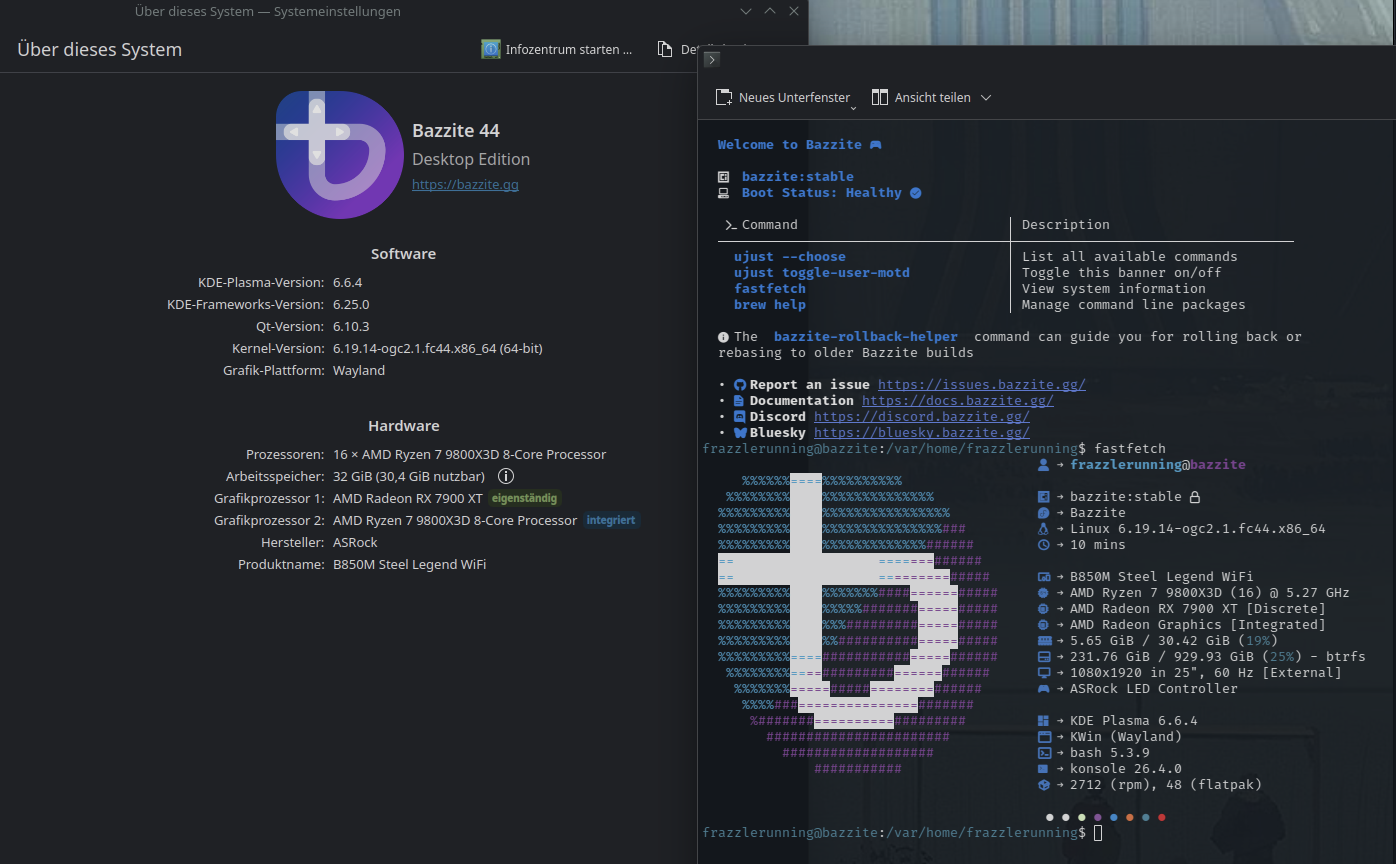Click the Hersteller value 'ASRock'
This screenshot has width=1396, height=864.
pyautogui.click(x=355, y=542)
